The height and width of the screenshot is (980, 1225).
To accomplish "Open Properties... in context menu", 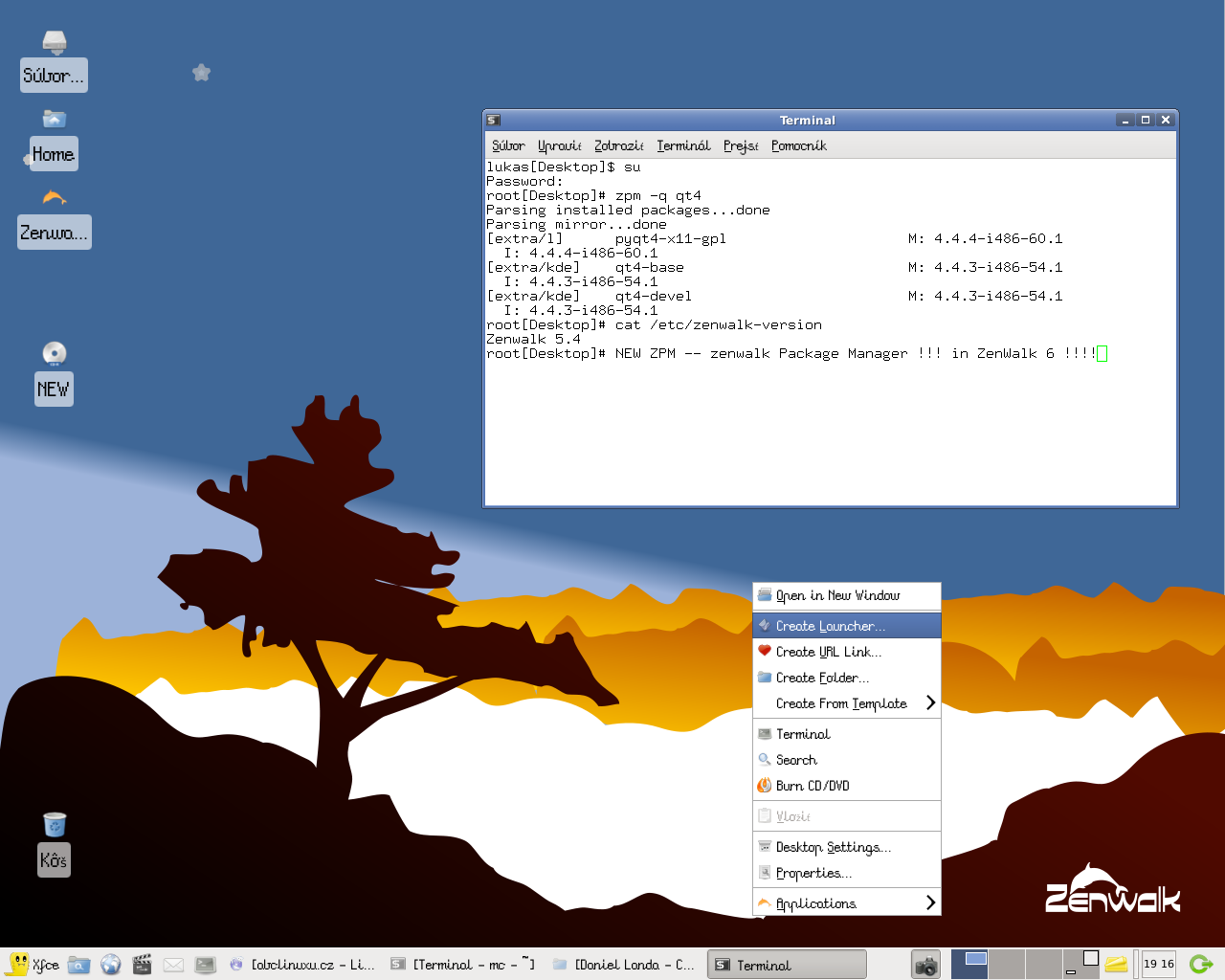I will coord(847,873).
